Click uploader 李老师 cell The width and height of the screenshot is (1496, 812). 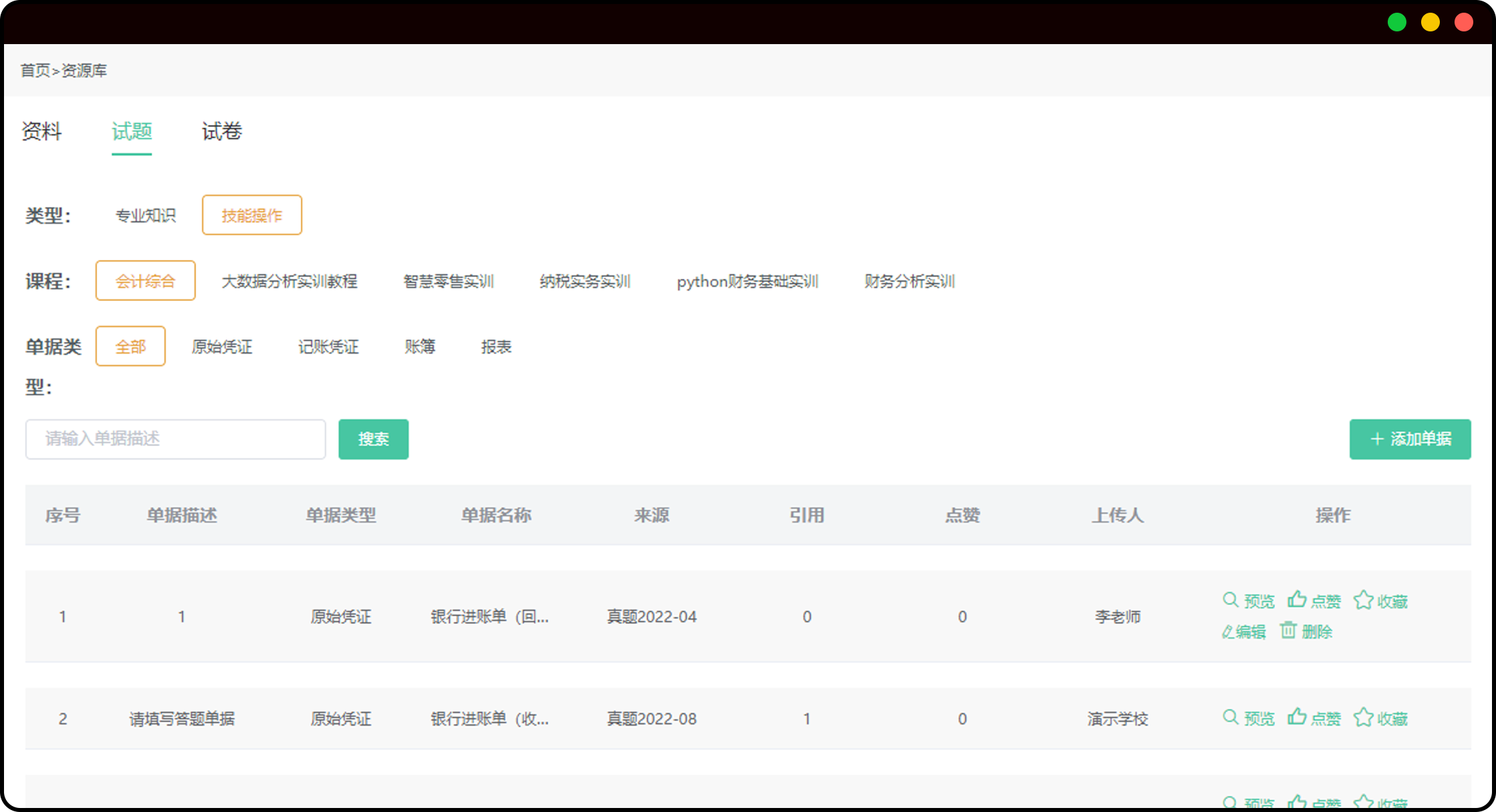[x=1118, y=617]
